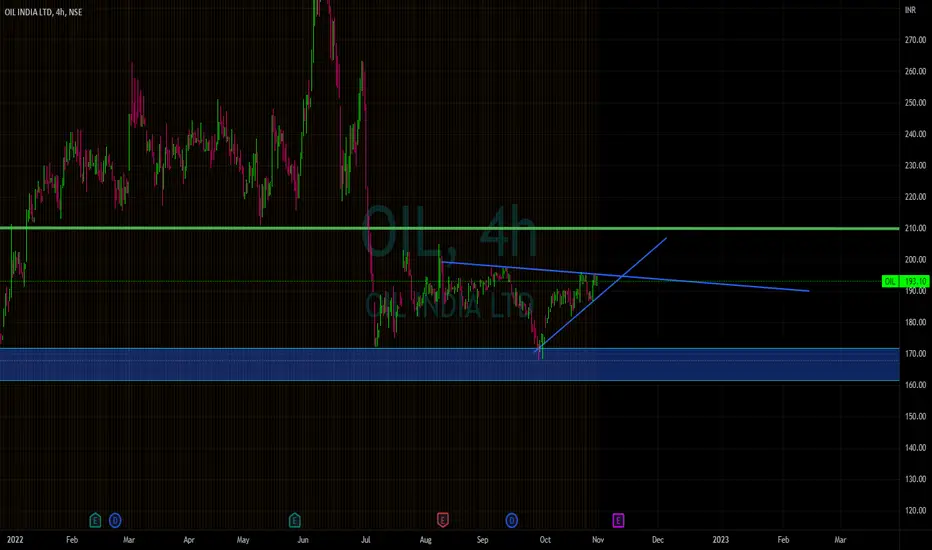Click the 120.00 price axis label
This screenshot has height=550, width=932.
tap(915, 510)
